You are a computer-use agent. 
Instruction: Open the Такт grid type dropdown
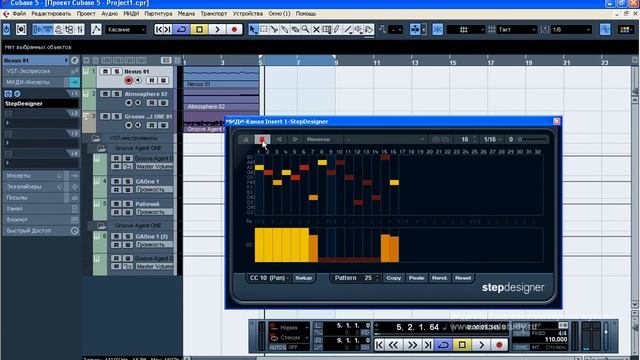tap(517, 29)
